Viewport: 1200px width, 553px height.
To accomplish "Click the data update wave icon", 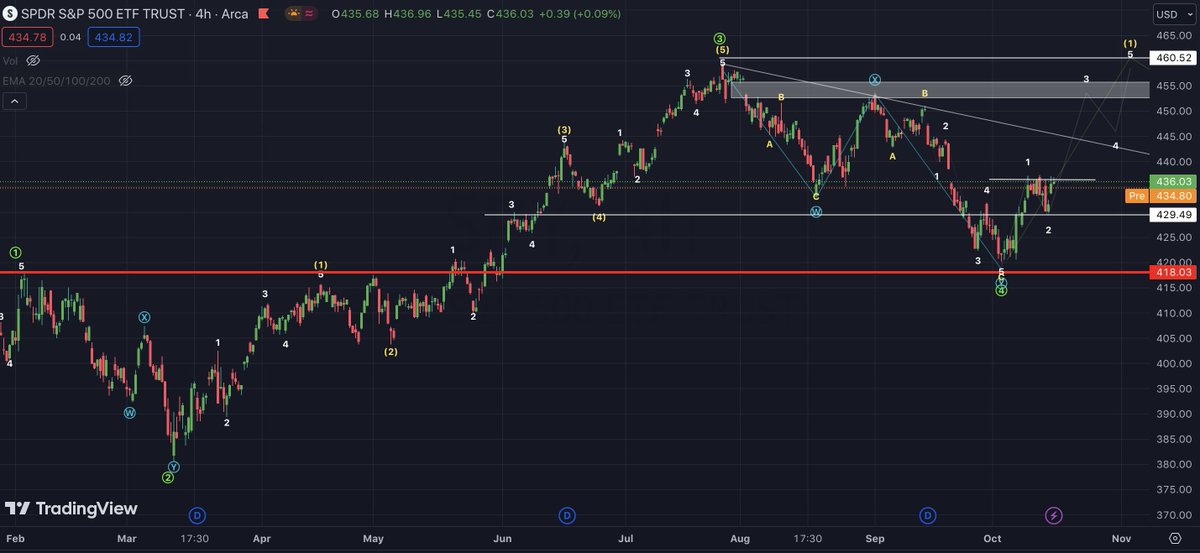I will [311, 14].
